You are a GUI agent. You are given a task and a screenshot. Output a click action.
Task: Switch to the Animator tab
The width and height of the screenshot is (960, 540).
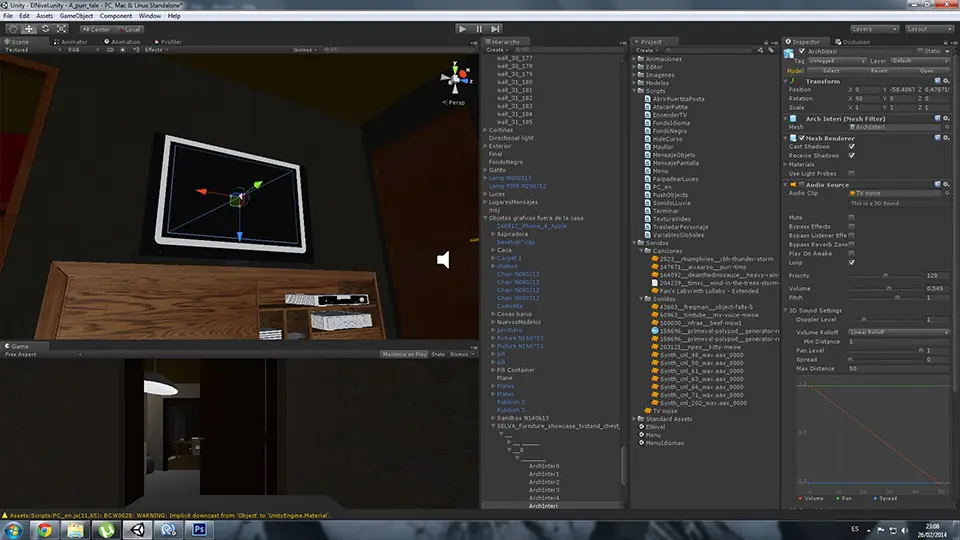70,42
